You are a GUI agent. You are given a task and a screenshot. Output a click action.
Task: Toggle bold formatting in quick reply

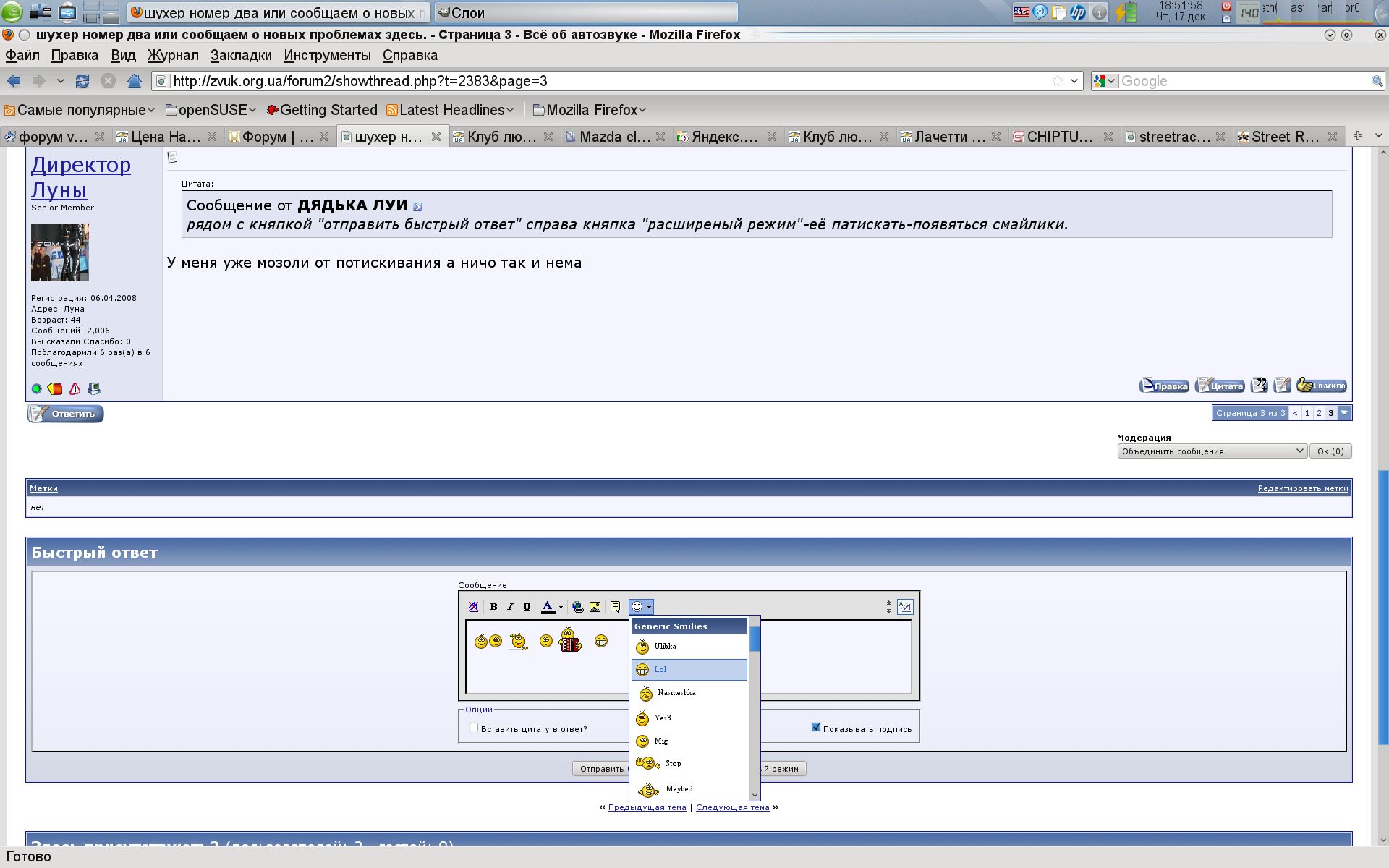point(493,607)
